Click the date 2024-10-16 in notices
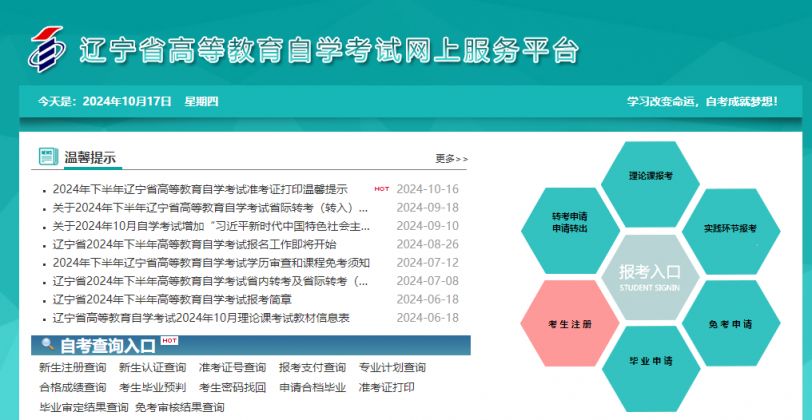Viewport: 812px width, 420px height. [x=428, y=189]
